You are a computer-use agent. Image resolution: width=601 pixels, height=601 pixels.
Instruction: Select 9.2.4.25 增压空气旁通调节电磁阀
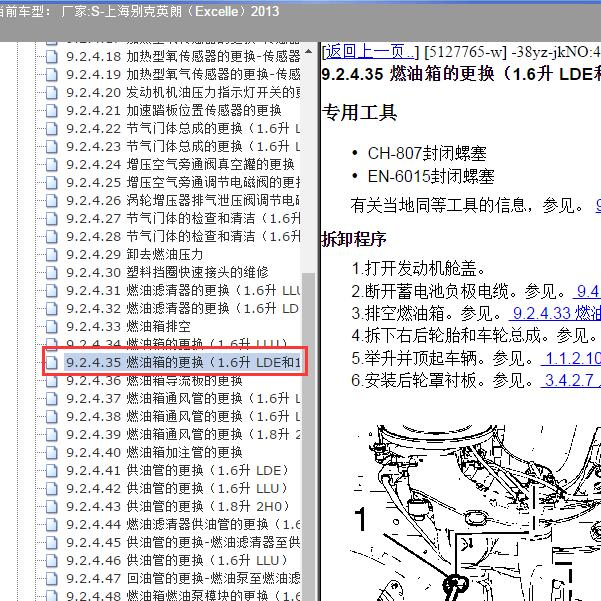click(x=183, y=182)
